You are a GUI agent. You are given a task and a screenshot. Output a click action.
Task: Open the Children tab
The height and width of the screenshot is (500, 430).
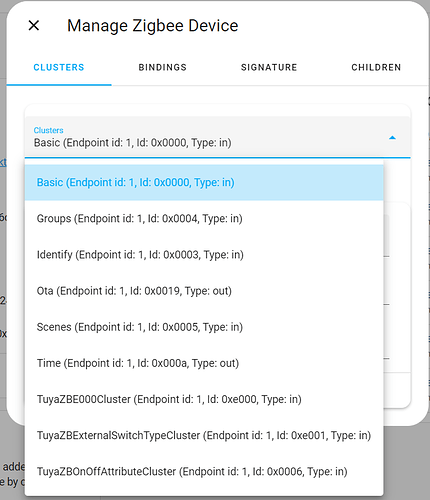pyautogui.click(x=376, y=67)
